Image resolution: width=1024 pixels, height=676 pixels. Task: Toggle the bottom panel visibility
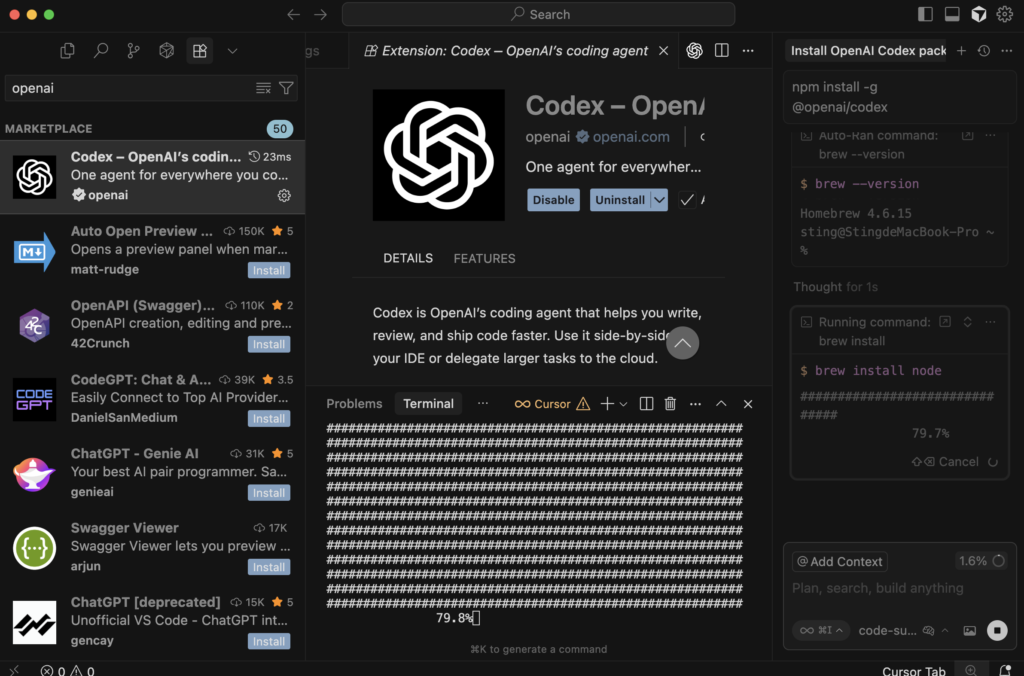952,14
